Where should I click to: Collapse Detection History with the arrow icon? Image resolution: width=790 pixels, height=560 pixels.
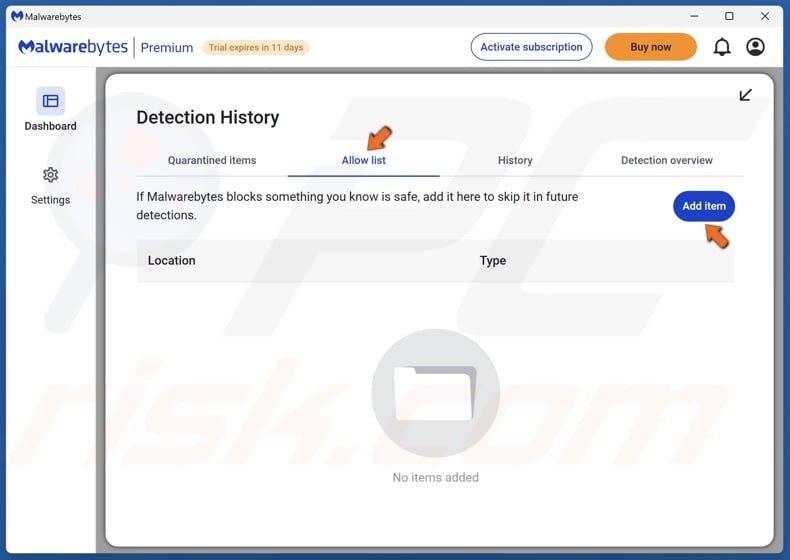point(745,95)
